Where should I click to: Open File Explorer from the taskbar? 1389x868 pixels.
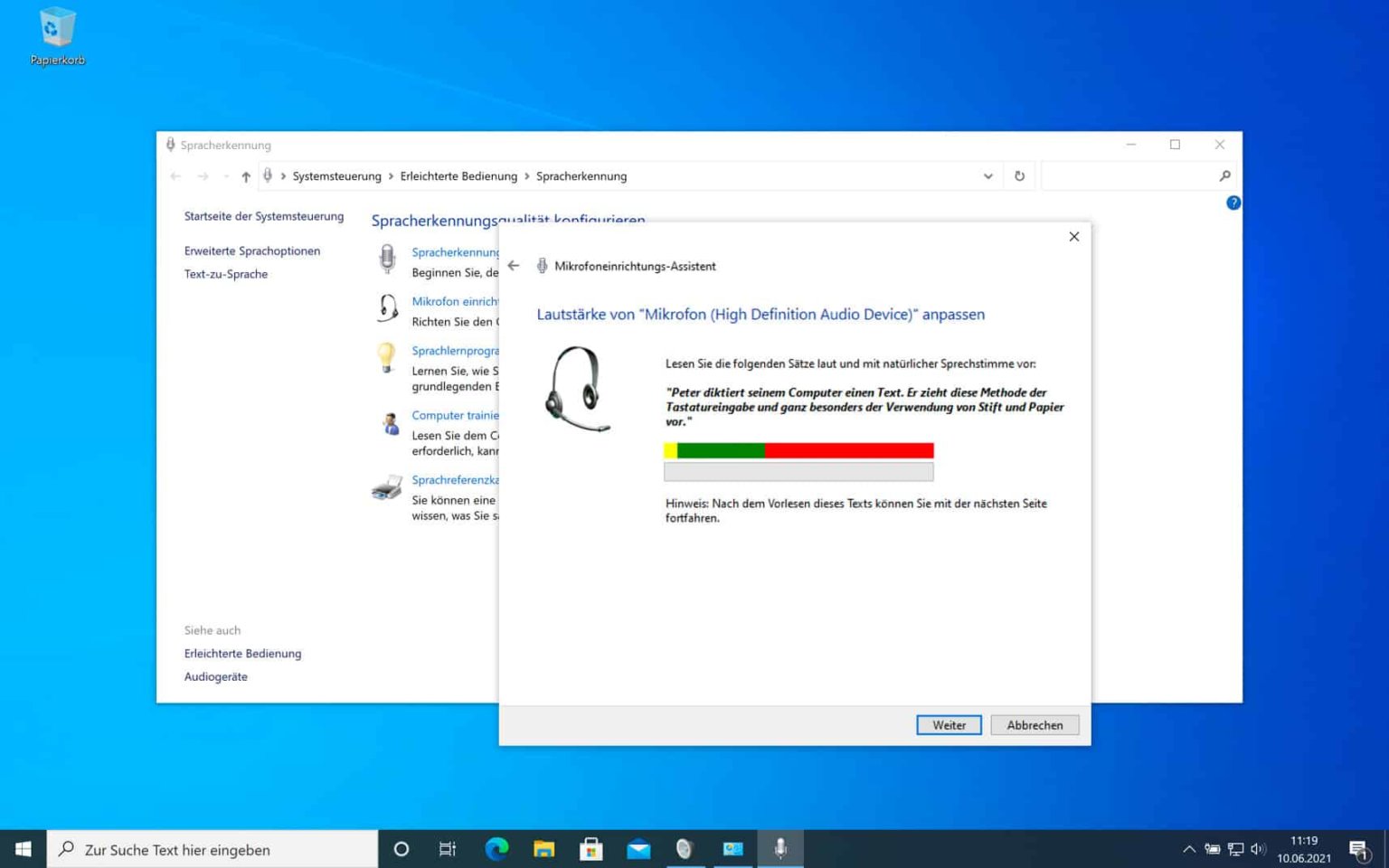click(x=543, y=849)
